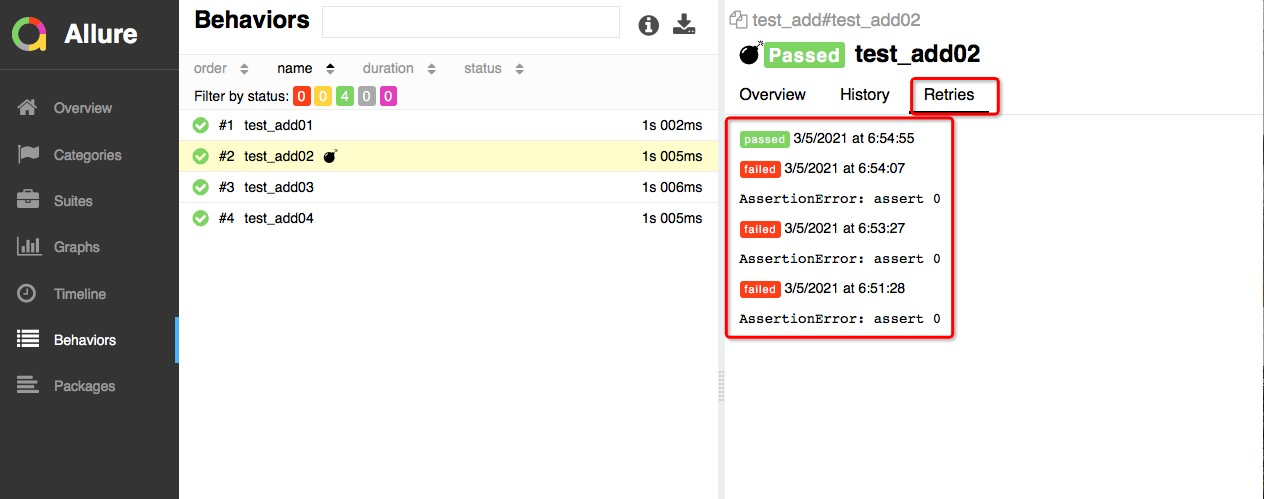The width and height of the screenshot is (1264, 499).
Task: Switch to the Retries tab
Action: [x=949, y=94]
